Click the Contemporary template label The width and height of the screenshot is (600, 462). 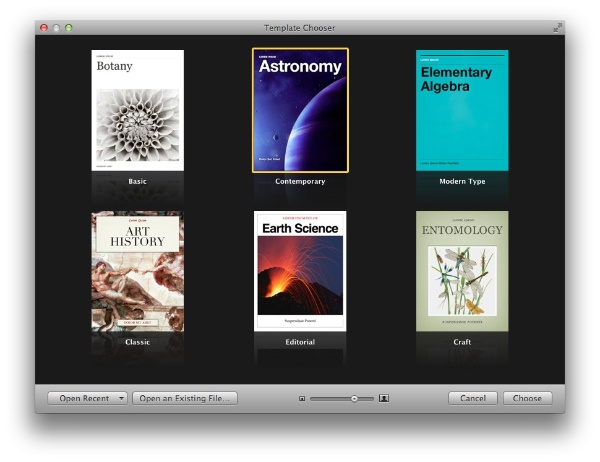click(x=300, y=181)
